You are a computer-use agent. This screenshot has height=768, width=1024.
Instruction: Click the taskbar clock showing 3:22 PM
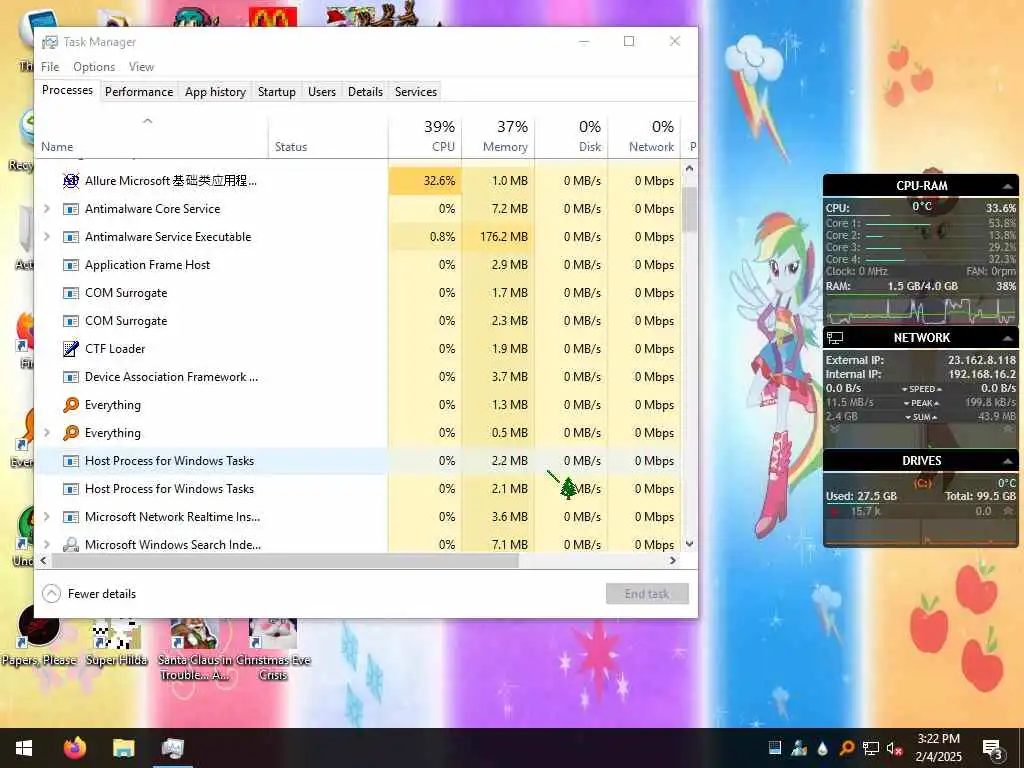938,748
